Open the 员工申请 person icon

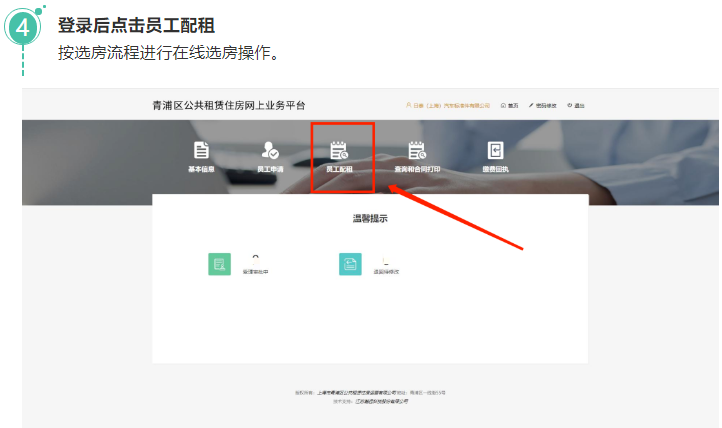click(x=270, y=151)
